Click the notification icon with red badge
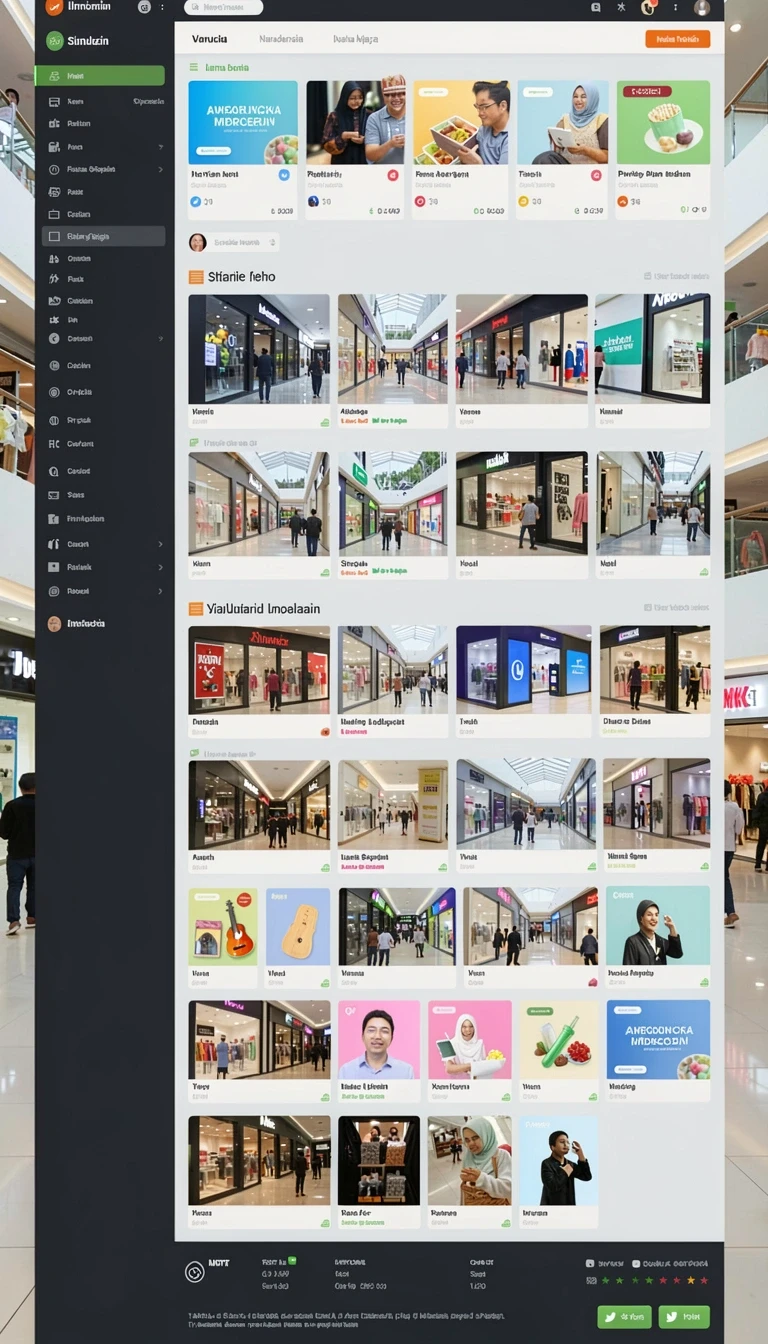 (x=648, y=7)
